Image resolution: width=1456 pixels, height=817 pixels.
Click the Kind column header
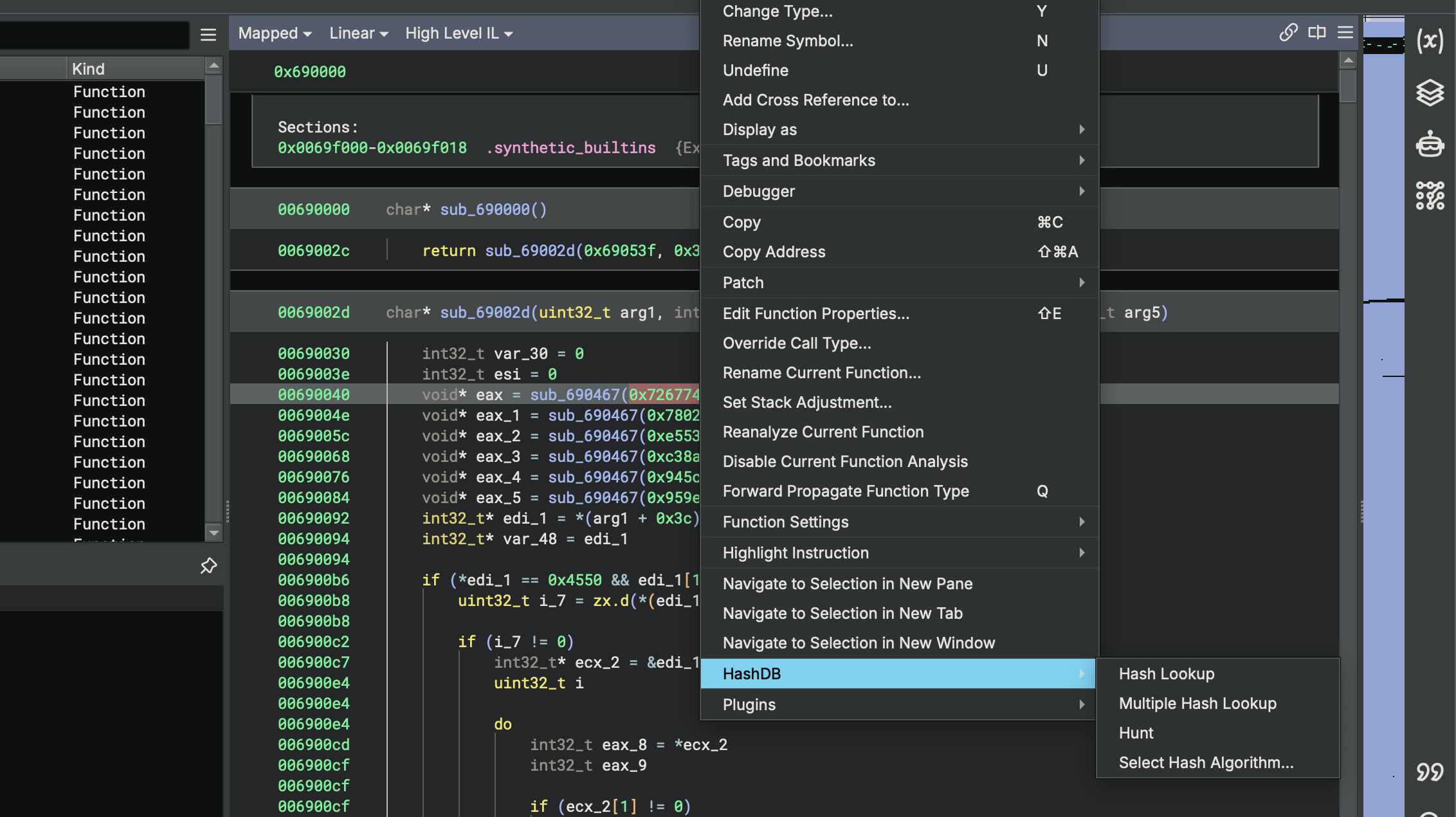click(136, 69)
